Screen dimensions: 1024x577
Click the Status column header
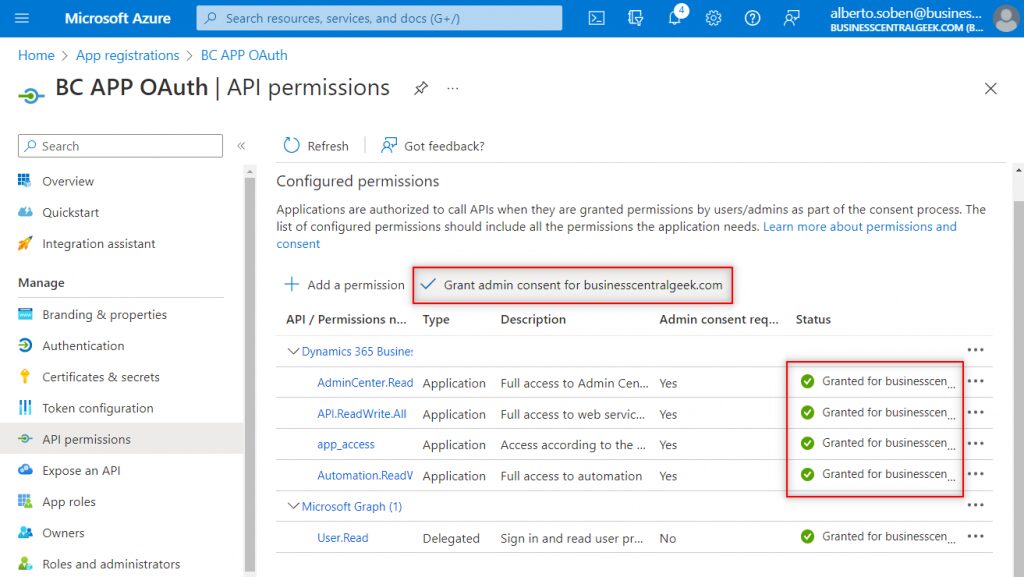[x=813, y=319]
